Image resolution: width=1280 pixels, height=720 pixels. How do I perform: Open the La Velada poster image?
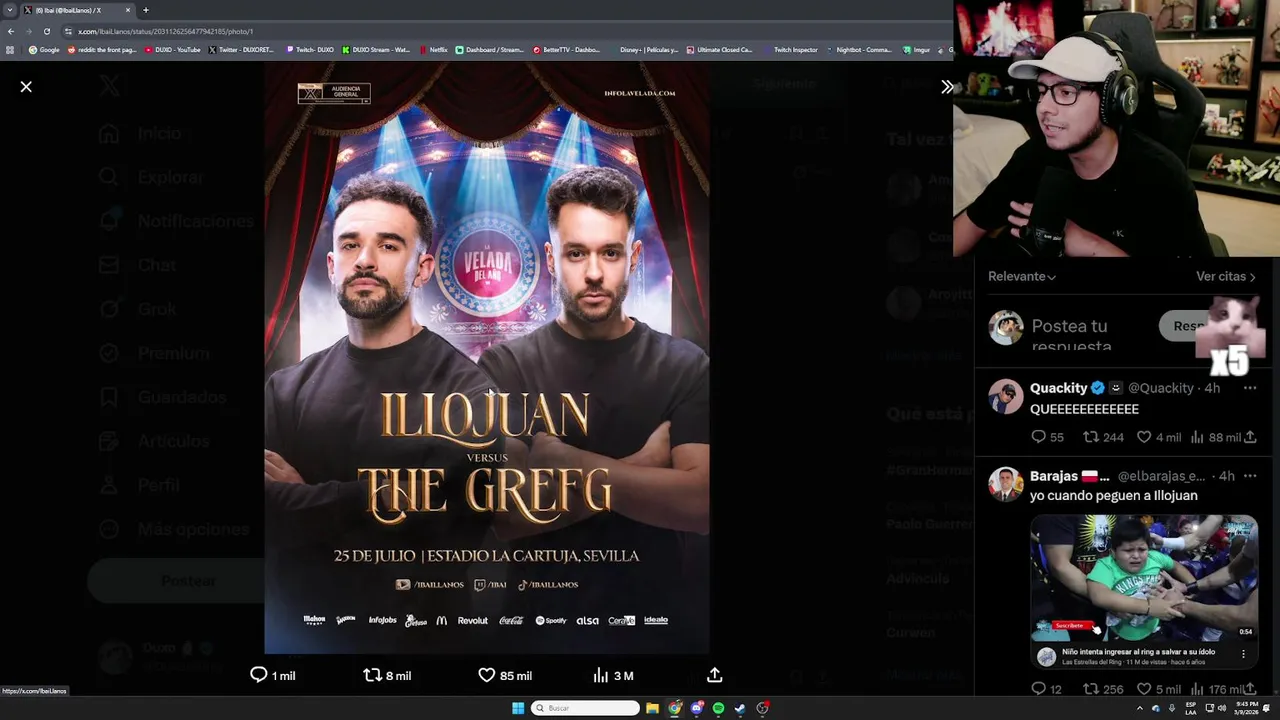pyautogui.click(x=487, y=358)
